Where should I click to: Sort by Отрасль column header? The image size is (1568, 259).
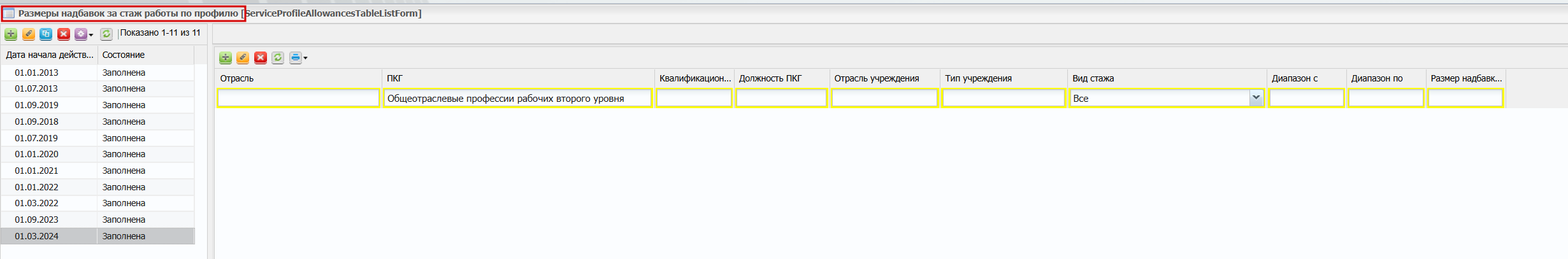298,78
